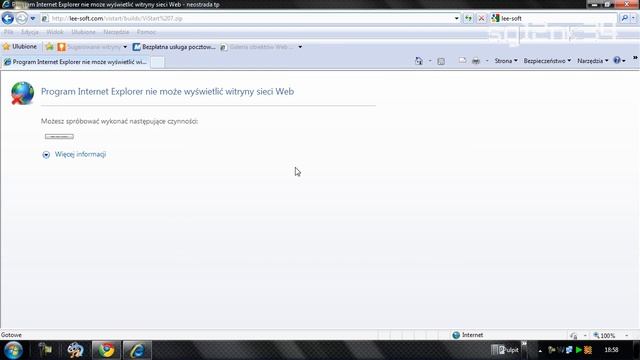Show hidden tray icons arrow
This screenshot has width=640, height=360.
[x=540, y=350]
